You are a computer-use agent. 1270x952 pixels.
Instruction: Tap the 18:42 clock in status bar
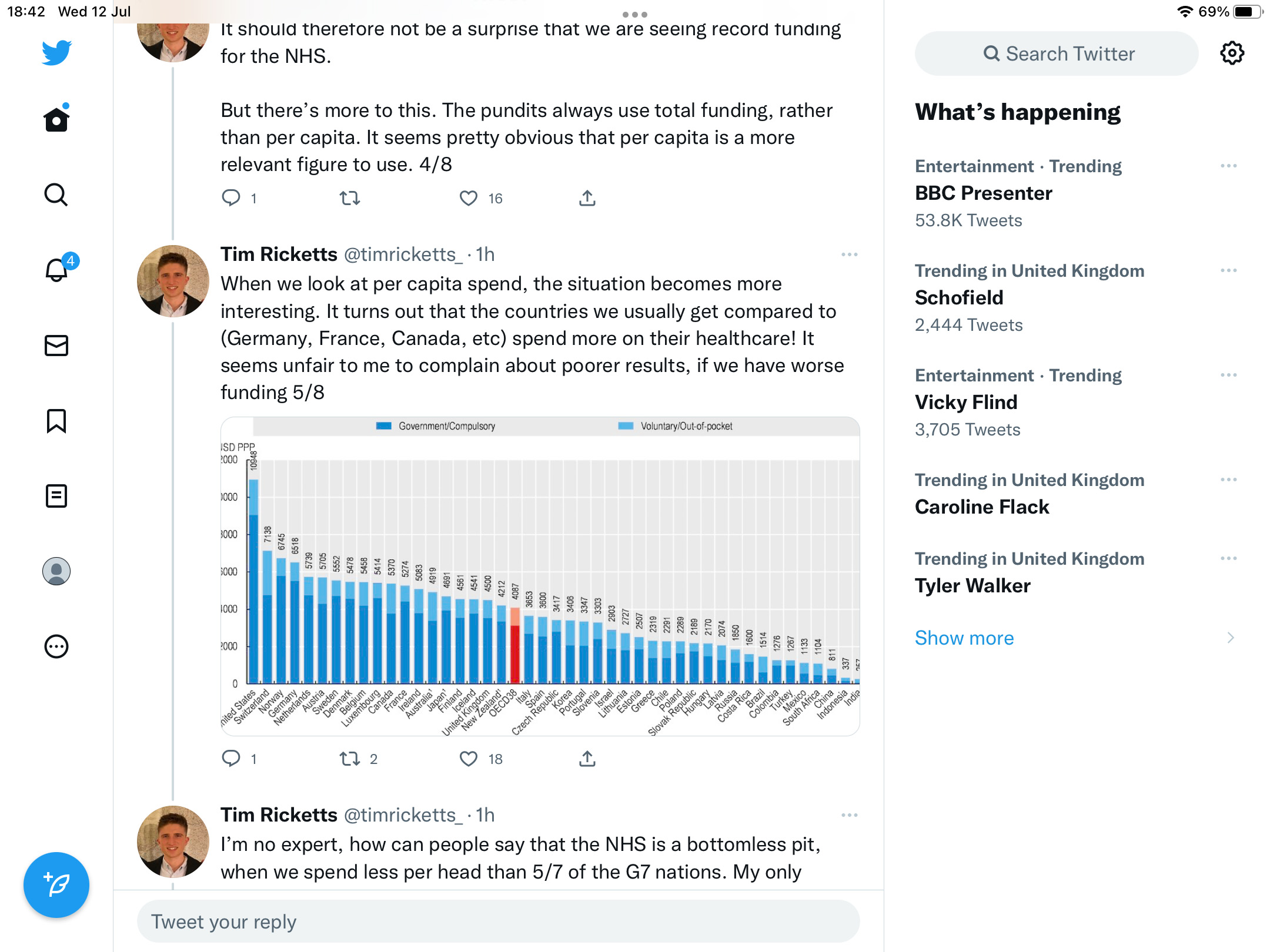(26, 12)
